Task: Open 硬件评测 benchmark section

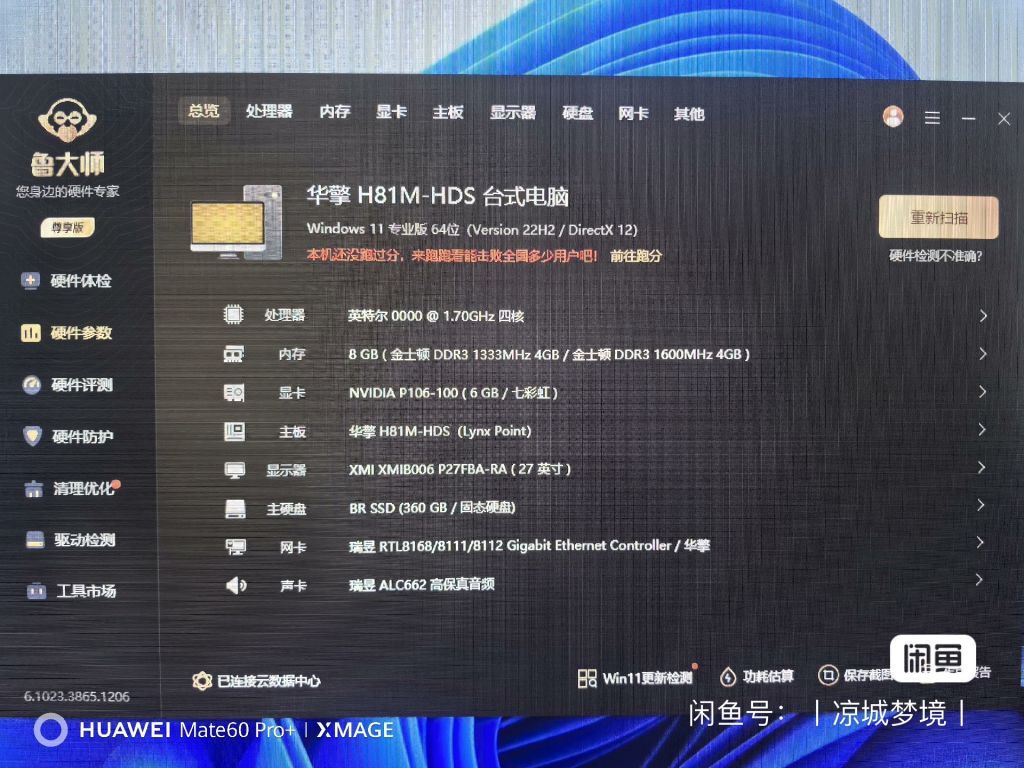Action: 67,385
